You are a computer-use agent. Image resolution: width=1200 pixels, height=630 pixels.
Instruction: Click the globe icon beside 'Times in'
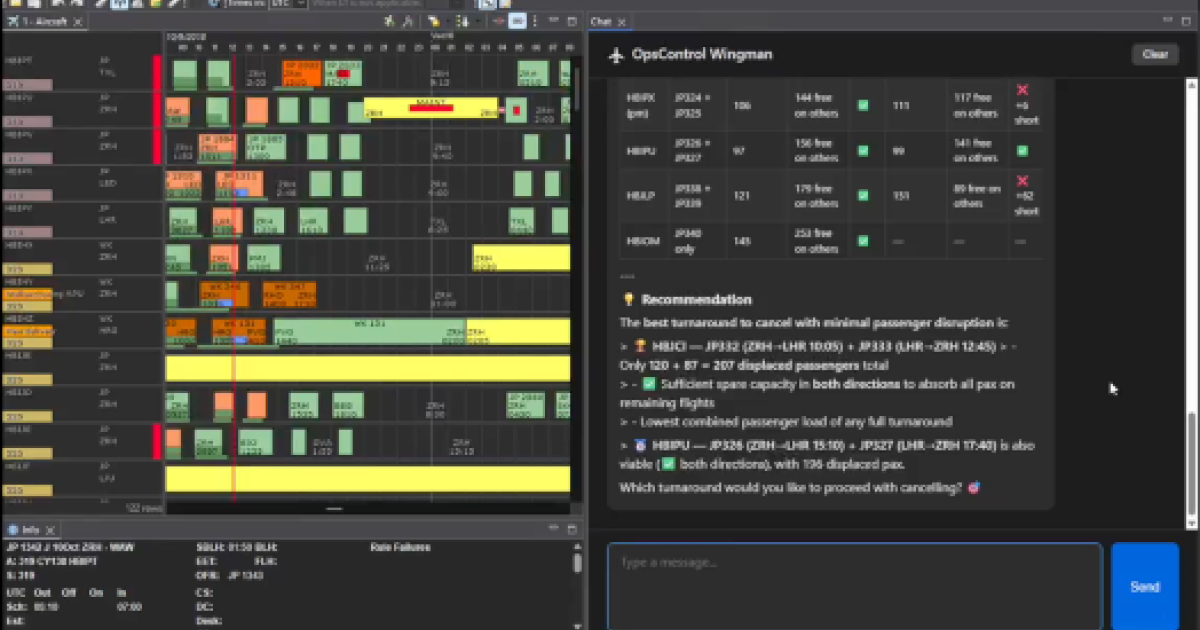(x=215, y=4)
